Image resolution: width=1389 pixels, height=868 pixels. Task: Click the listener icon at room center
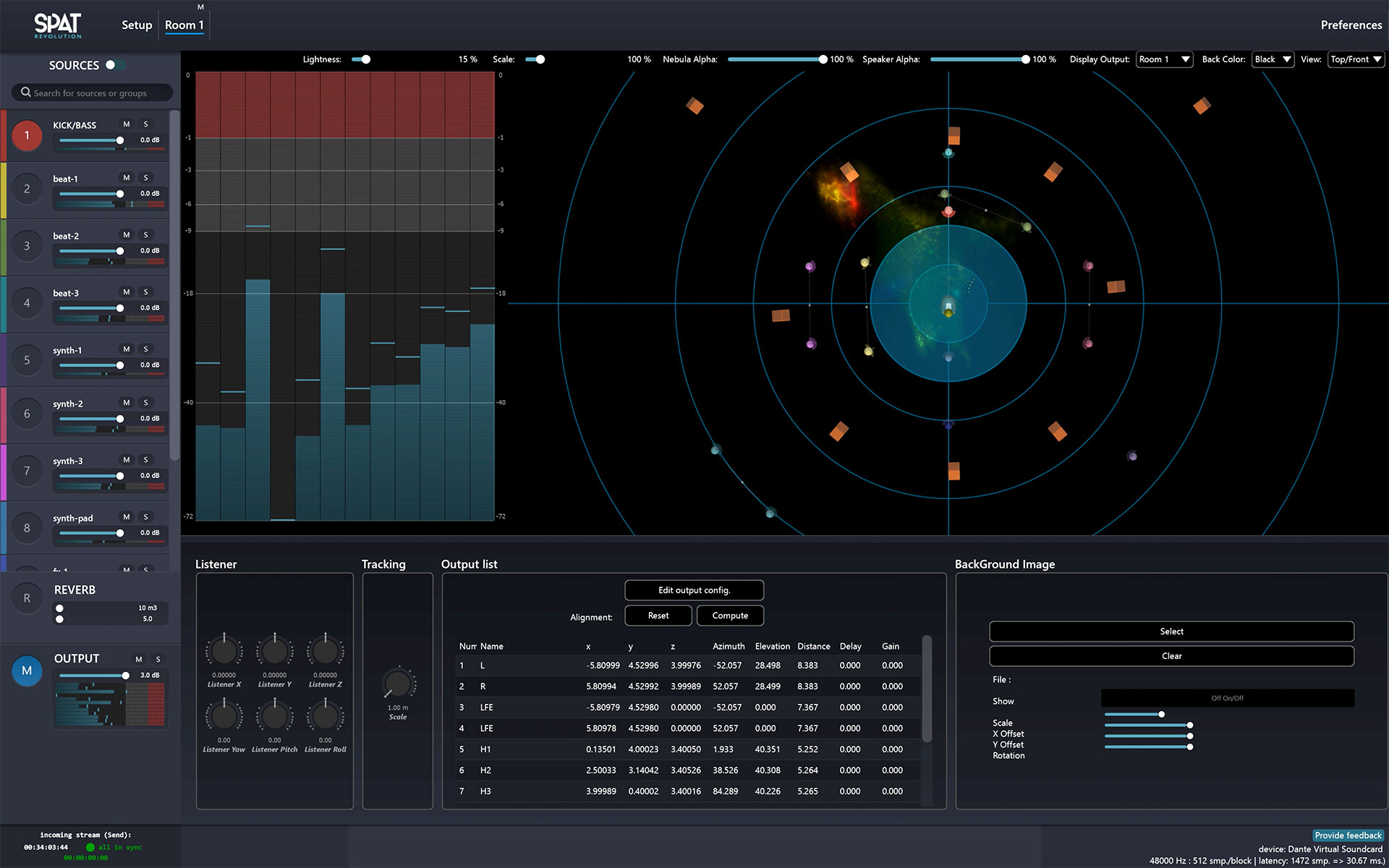point(948,307)
